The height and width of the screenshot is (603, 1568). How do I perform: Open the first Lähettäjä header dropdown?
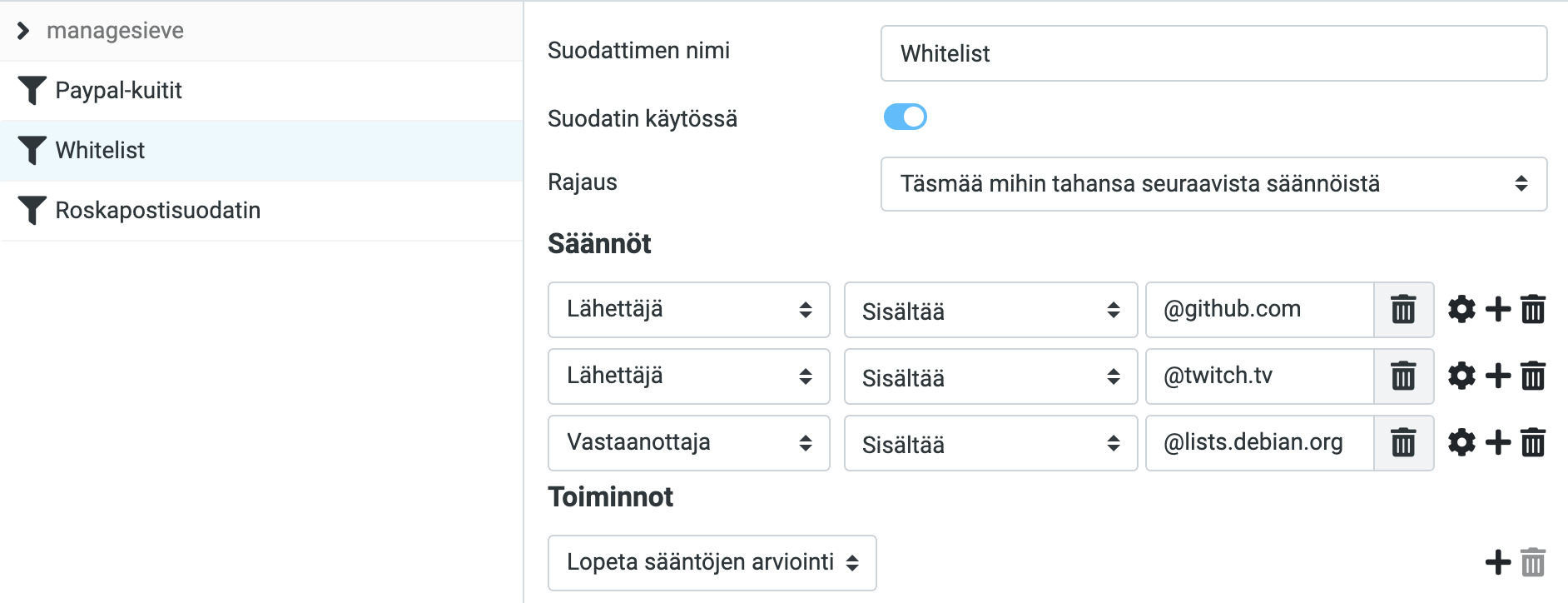pos(689,310)
